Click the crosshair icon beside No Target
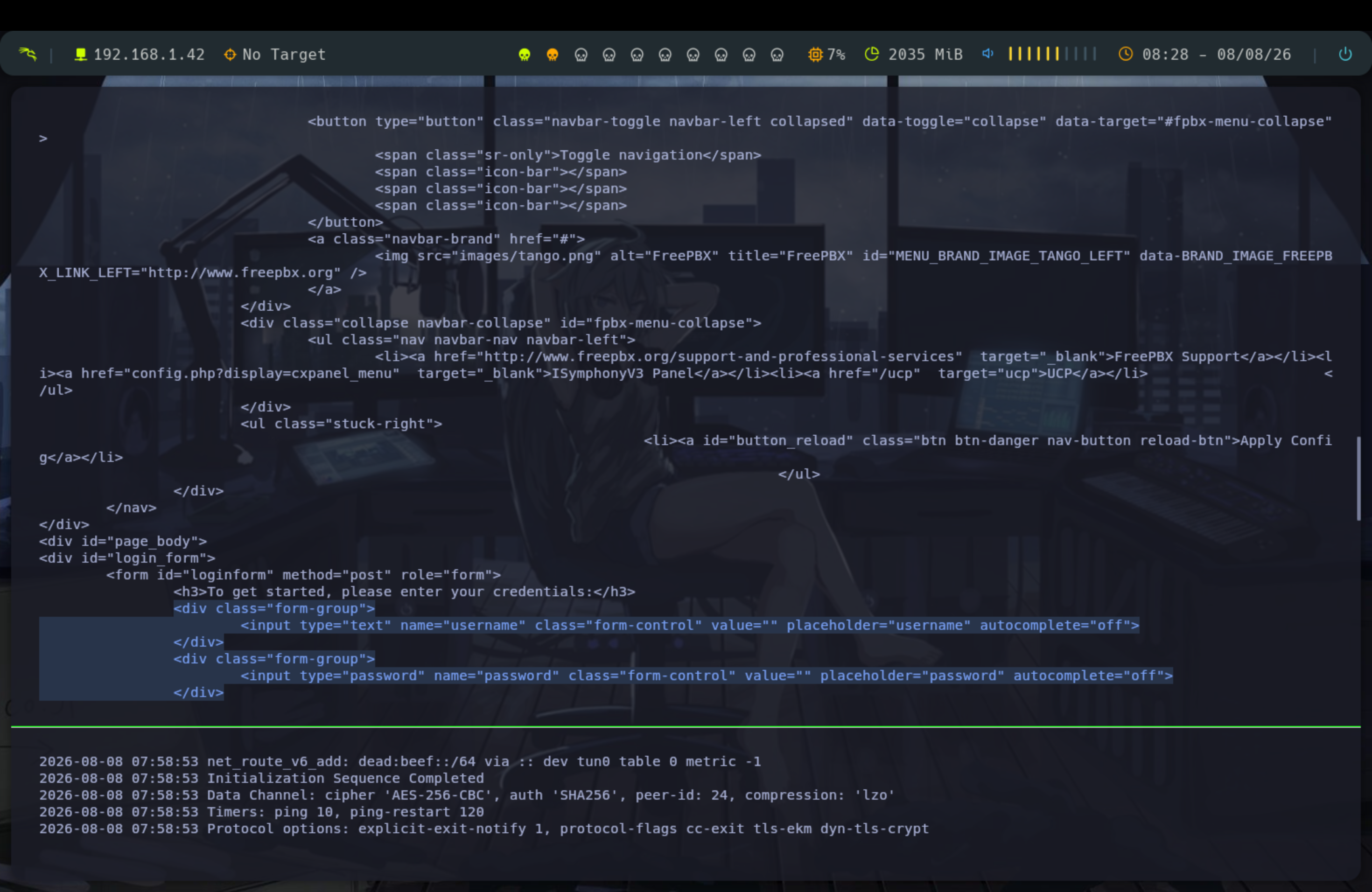The width and height of the screenshot is (1372, 892). [x=230, y=54]
